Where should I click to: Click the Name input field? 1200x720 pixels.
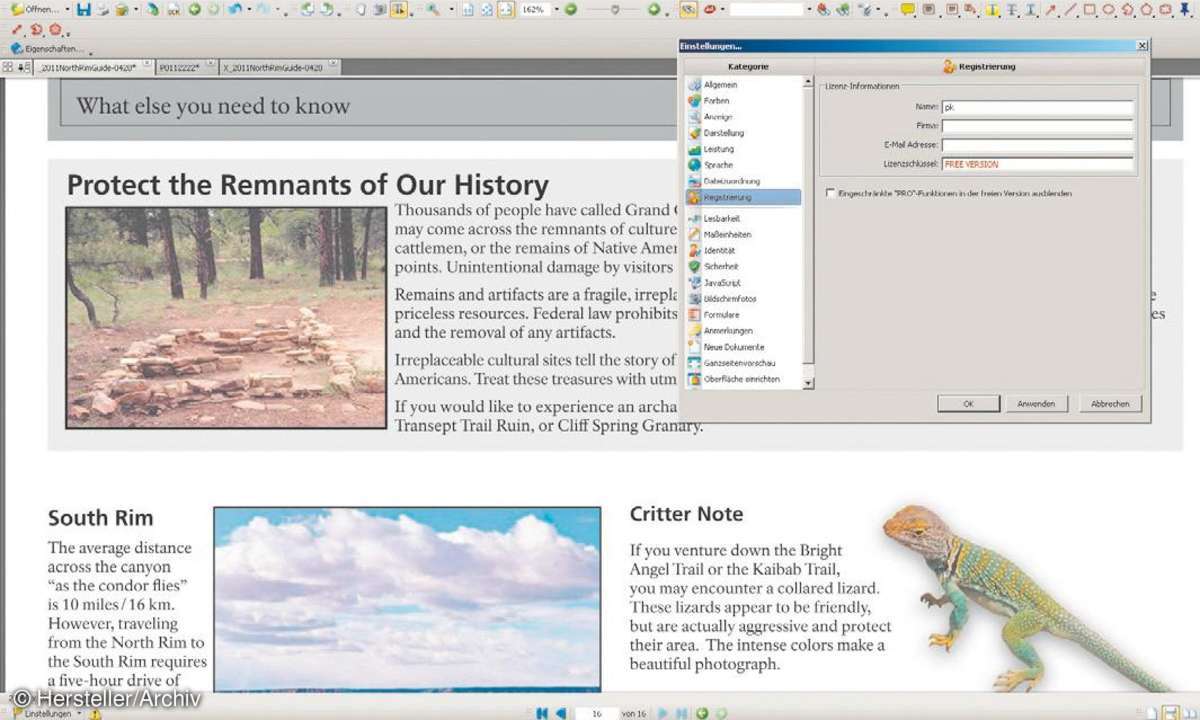[x=1038, y=108]
